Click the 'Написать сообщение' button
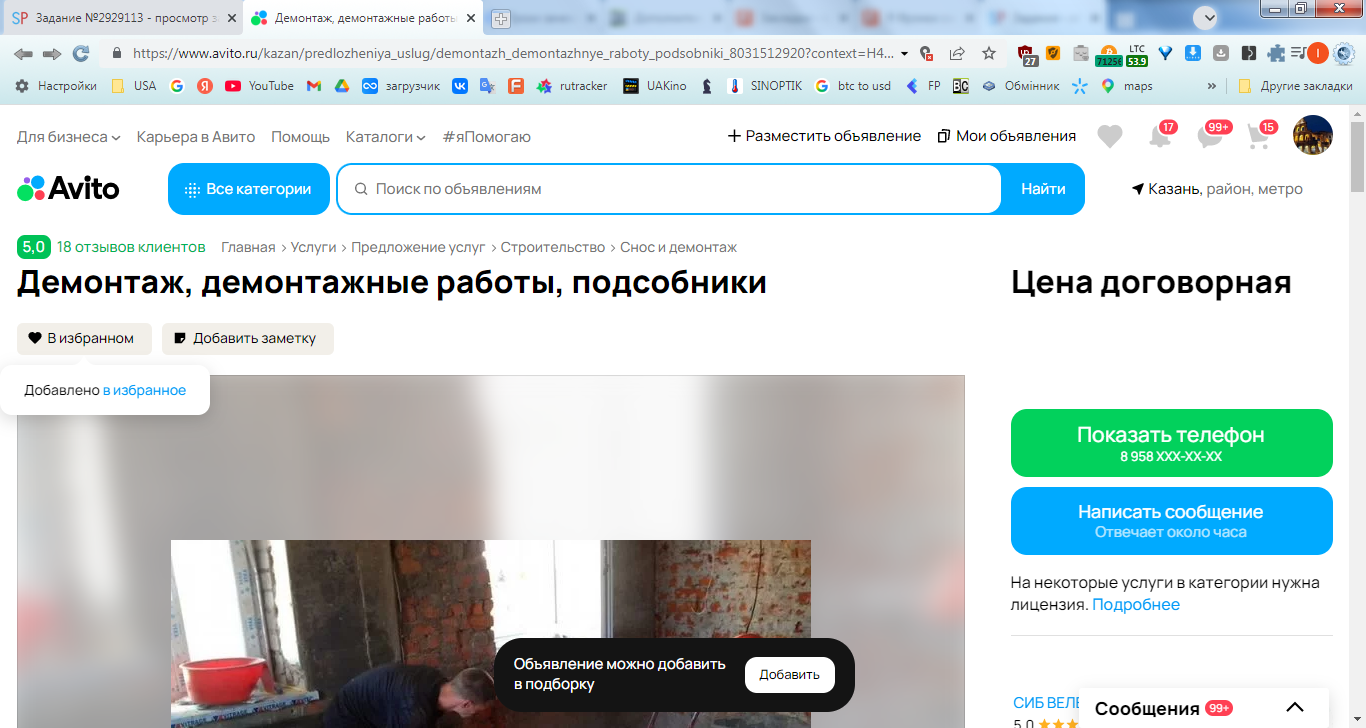 1171,521
